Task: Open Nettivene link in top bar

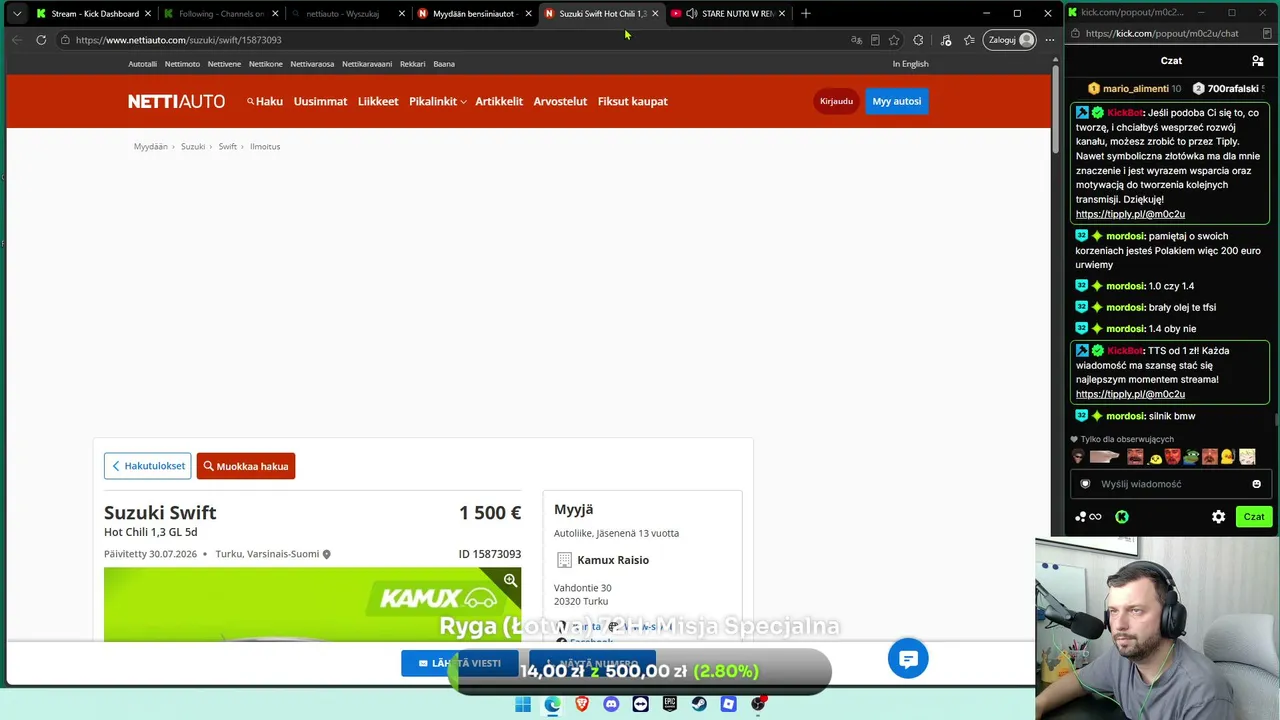Action: coord(224,64)
